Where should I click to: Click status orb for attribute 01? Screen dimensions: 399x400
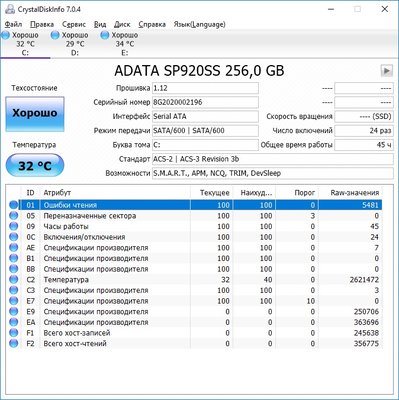[14, 205]
